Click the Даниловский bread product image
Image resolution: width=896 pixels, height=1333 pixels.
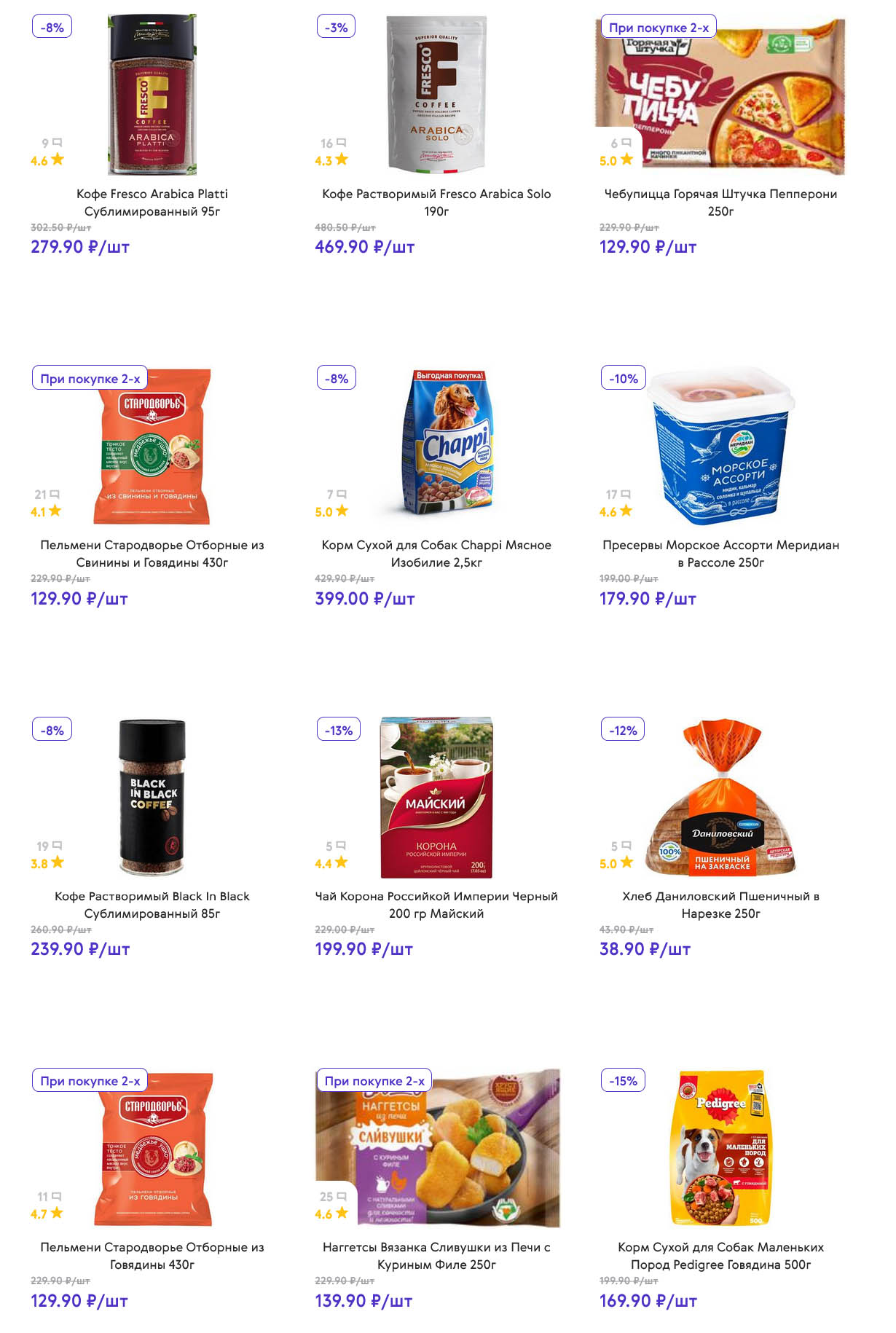tap(721, 798)
